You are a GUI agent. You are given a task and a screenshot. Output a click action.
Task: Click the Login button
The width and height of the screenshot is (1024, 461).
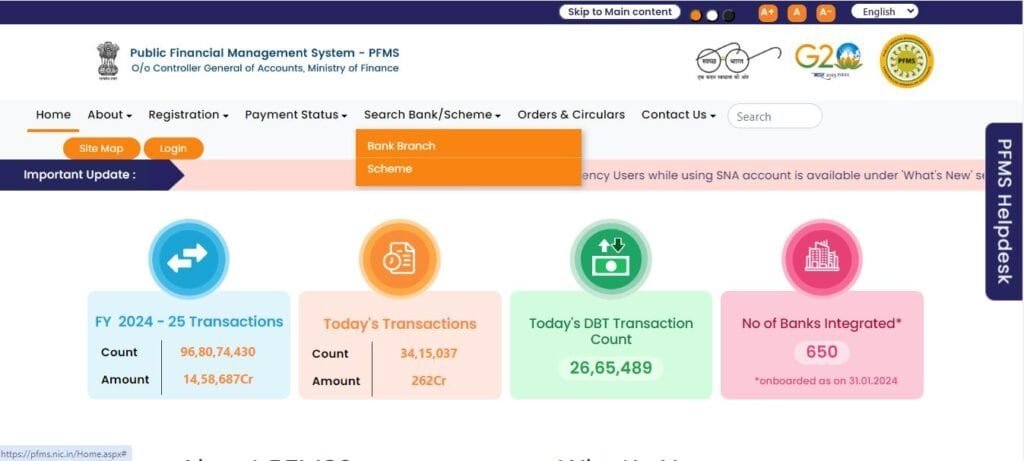pyautogui.click(x=173, y=148)
